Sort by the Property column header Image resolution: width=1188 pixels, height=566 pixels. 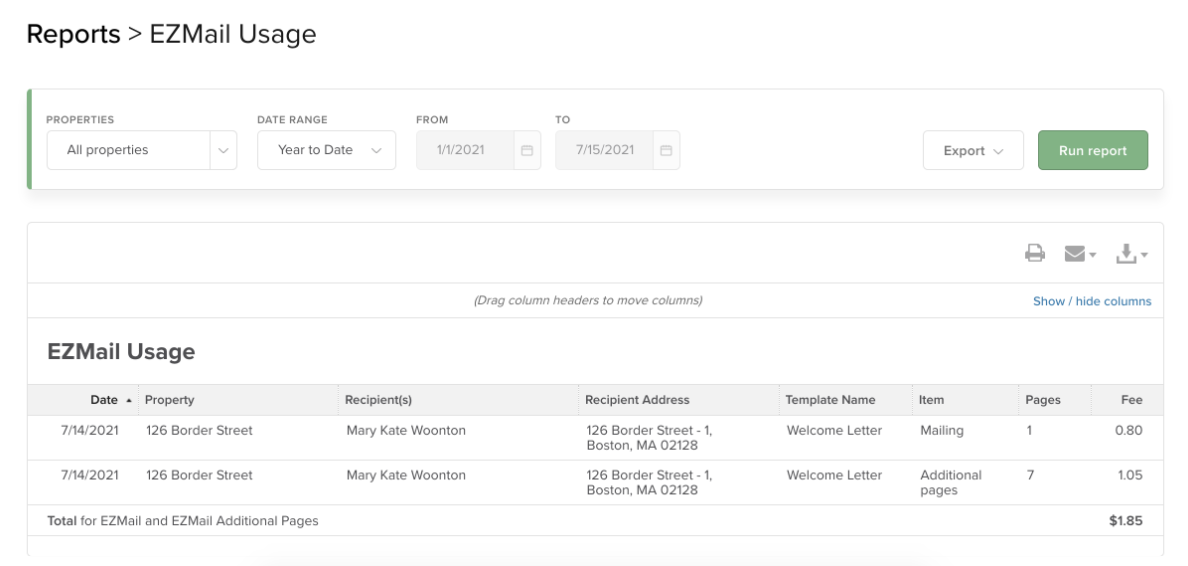pyautogui.click(x=170, y=400)
